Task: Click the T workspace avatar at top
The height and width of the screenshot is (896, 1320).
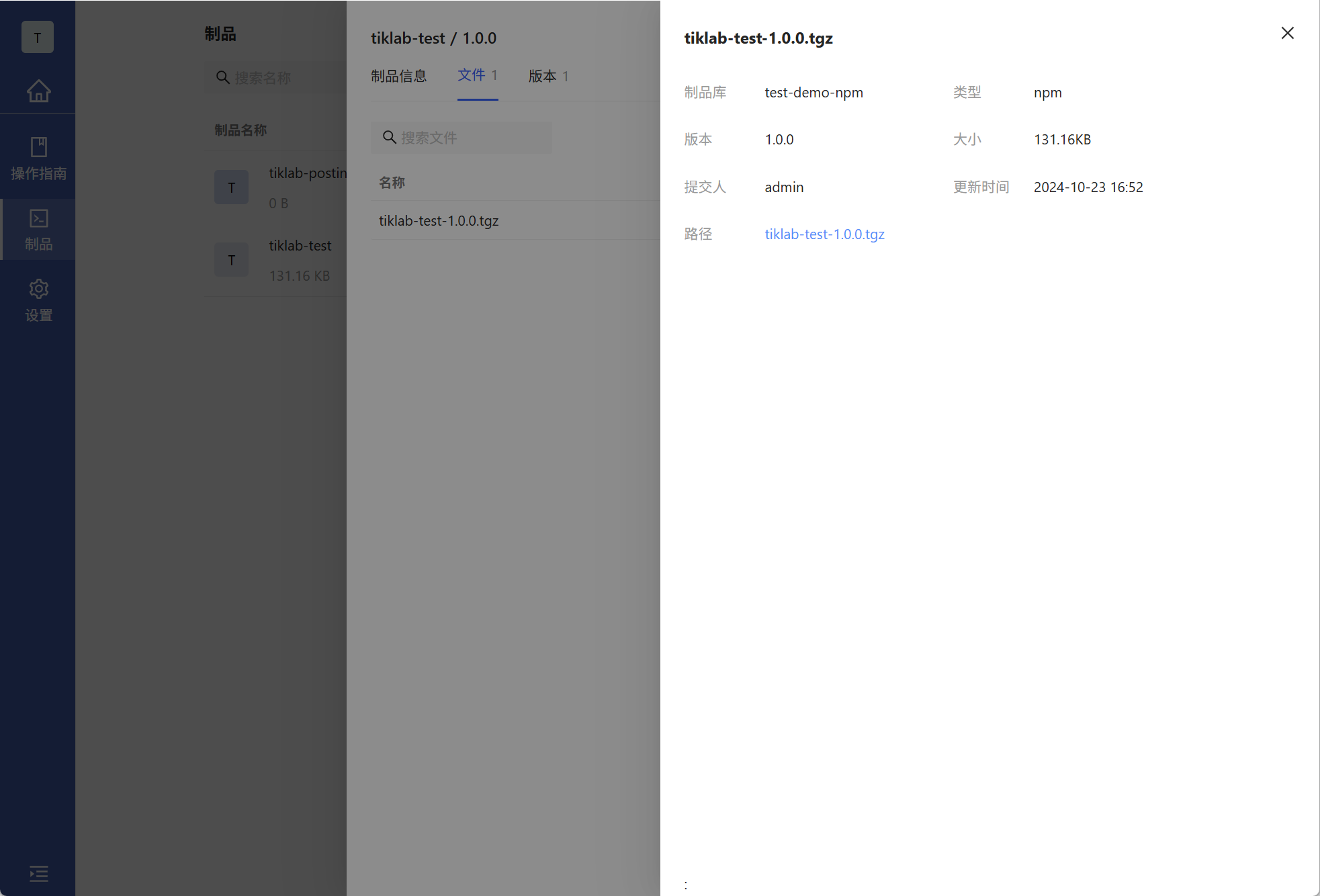Action: click(38, 38)
